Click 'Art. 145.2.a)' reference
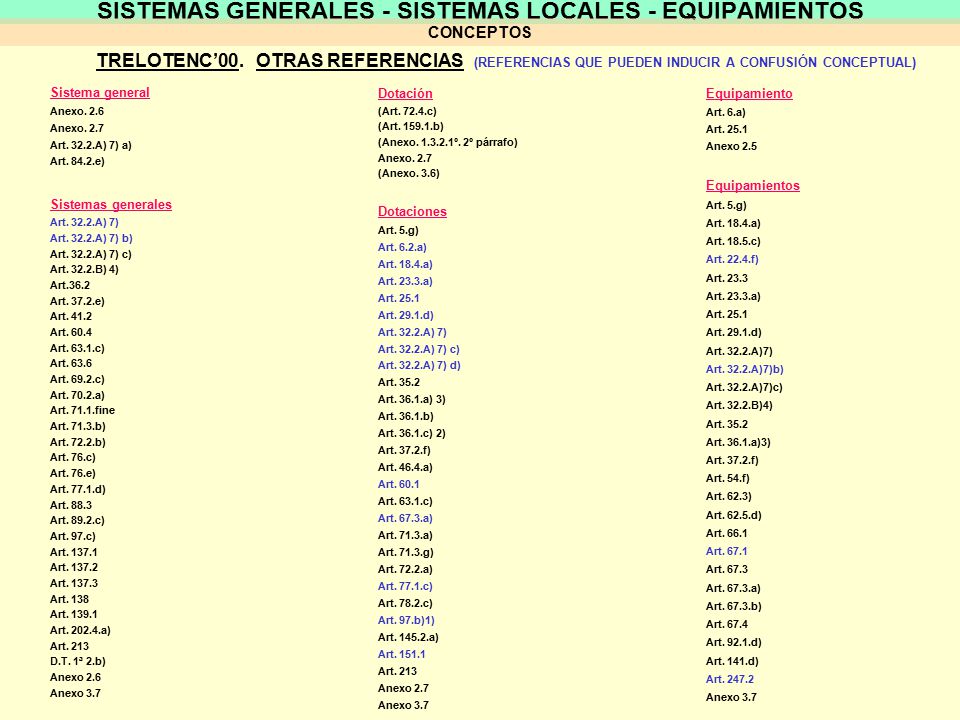960x720 pixels. pyautogui.click(x=408, y=637)
